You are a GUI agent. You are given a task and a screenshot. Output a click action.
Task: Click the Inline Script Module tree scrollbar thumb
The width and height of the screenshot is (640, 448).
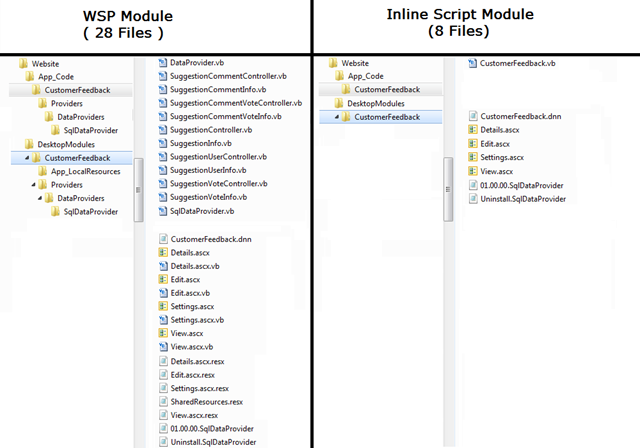coord(448,189)
